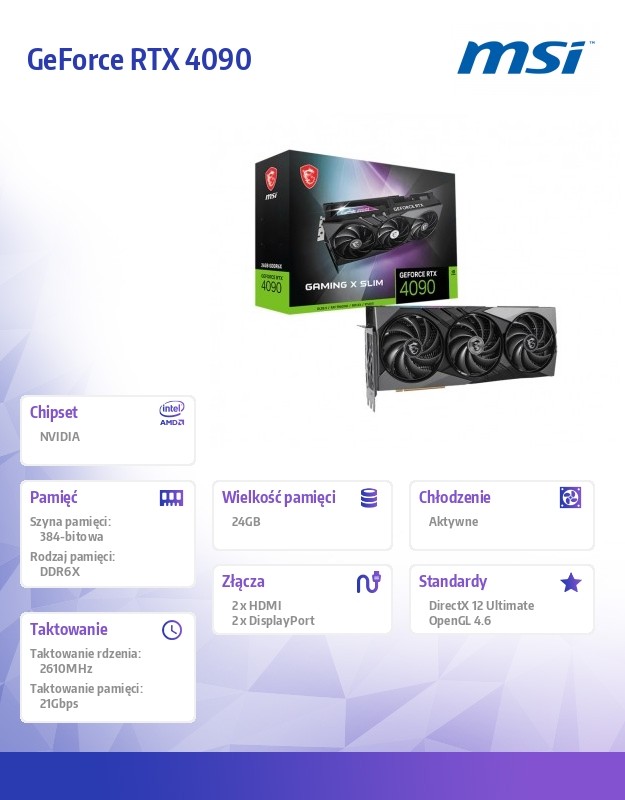This screenshot has width=625, height=800.
Task: Select the DirectX 12 Ultimate entry
Action: coord(482,606)
